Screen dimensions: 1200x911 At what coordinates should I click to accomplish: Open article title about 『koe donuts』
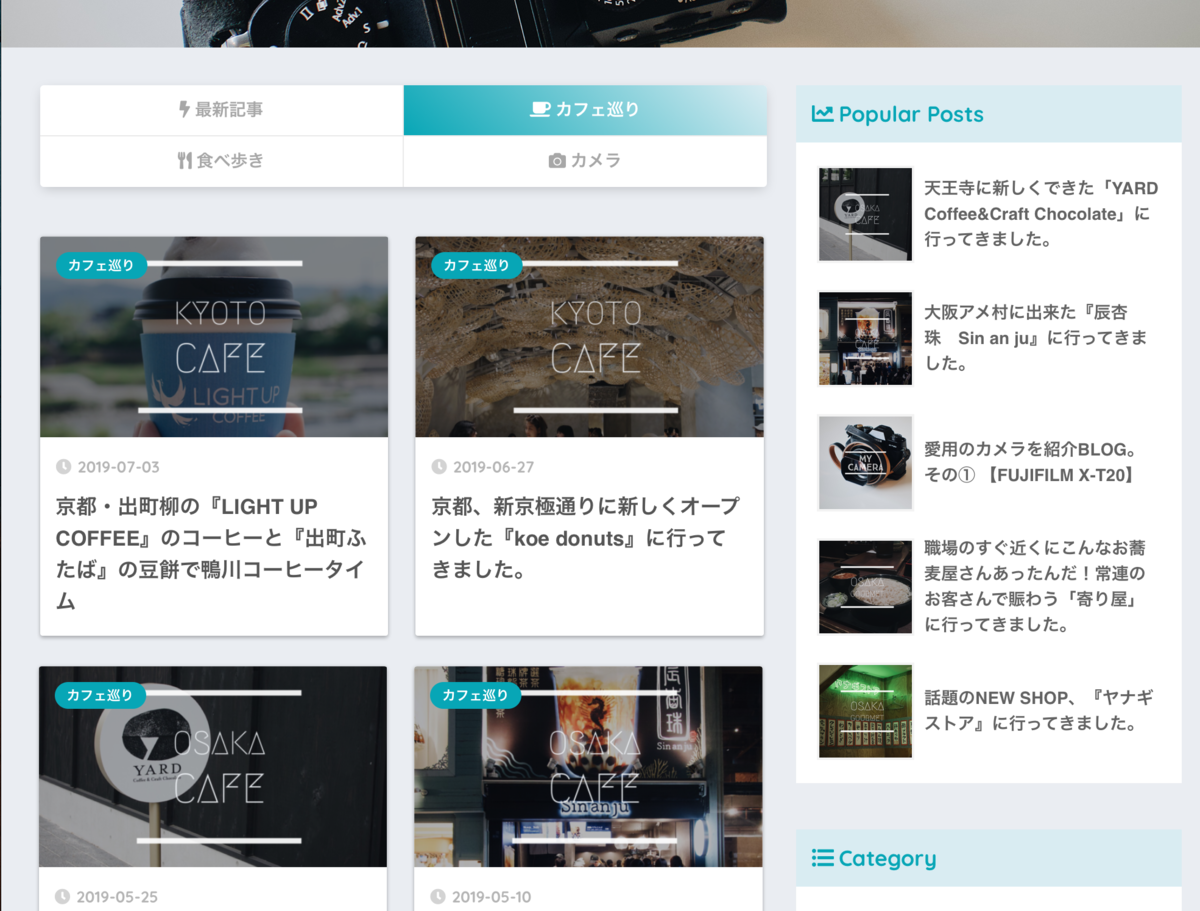[x=585, y=538]
